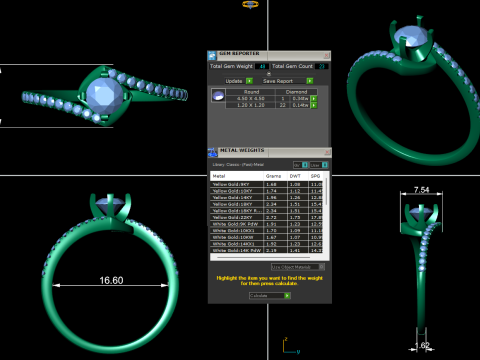
Task: Click the round gem shape thumbnail
Action: click(x=218, y=96)
